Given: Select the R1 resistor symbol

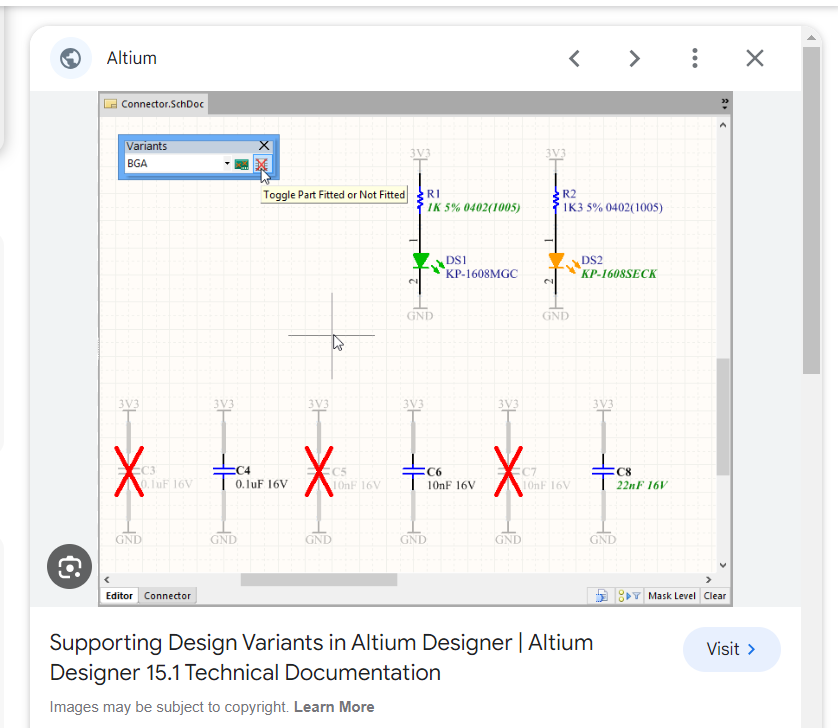Looking at the screenshot, I should pos(420,199).
